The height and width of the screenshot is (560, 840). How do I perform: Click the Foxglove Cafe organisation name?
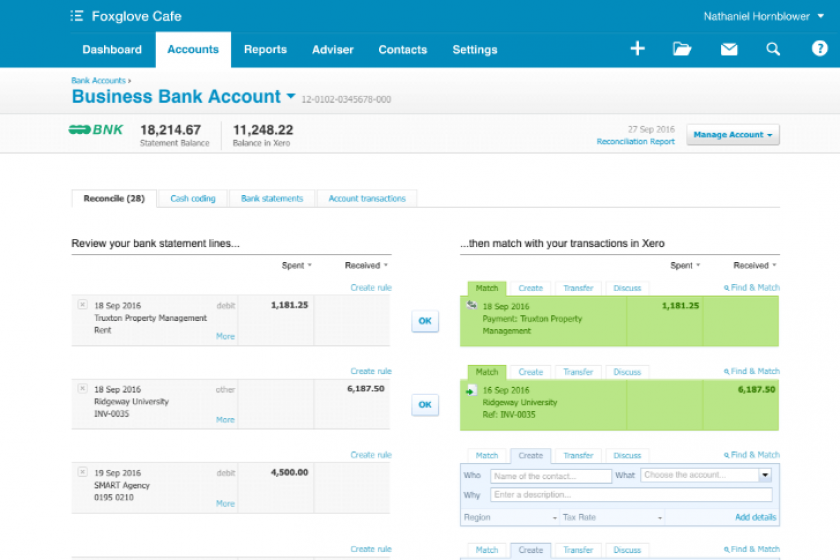click(x=137, y=17)
